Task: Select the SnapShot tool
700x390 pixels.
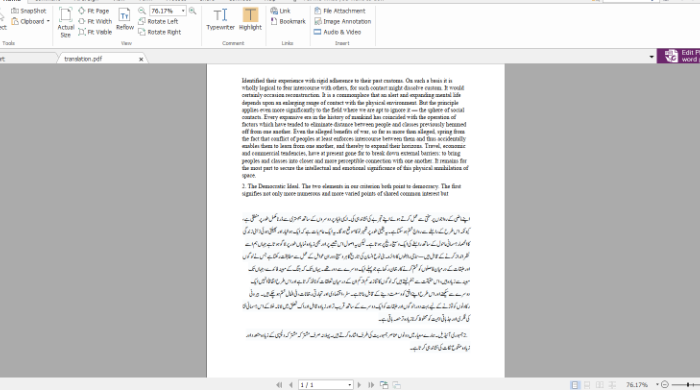Action: click(x=29, y=11)
